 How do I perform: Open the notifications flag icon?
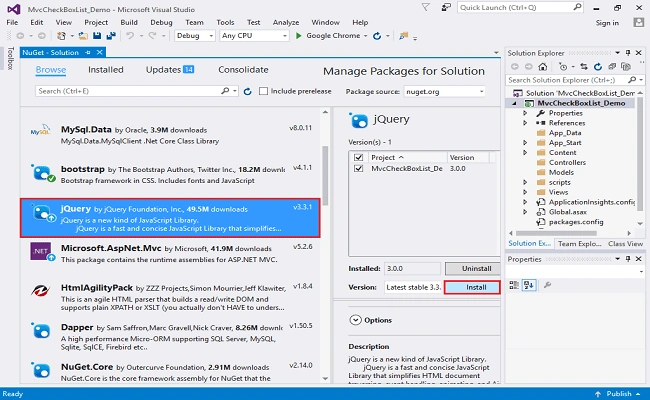tap(425, 7)
